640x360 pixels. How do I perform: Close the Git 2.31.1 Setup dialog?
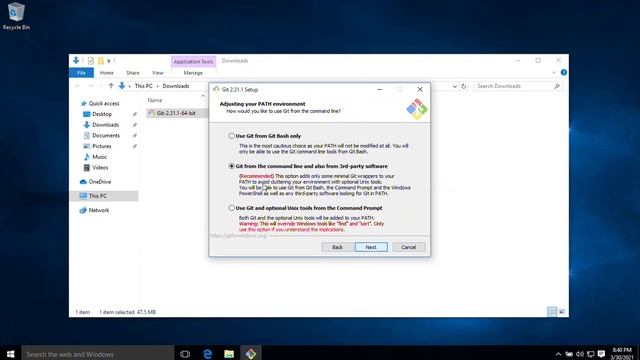[420, 89]
